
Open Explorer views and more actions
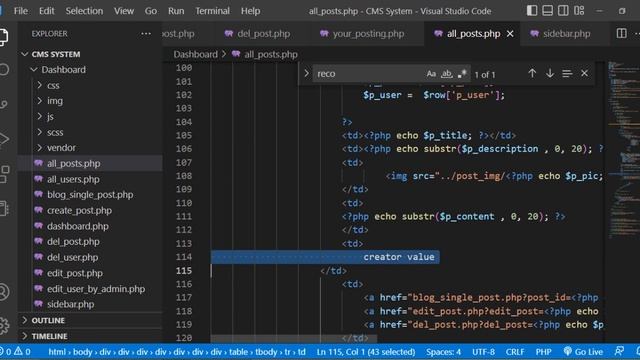(146, 33)
